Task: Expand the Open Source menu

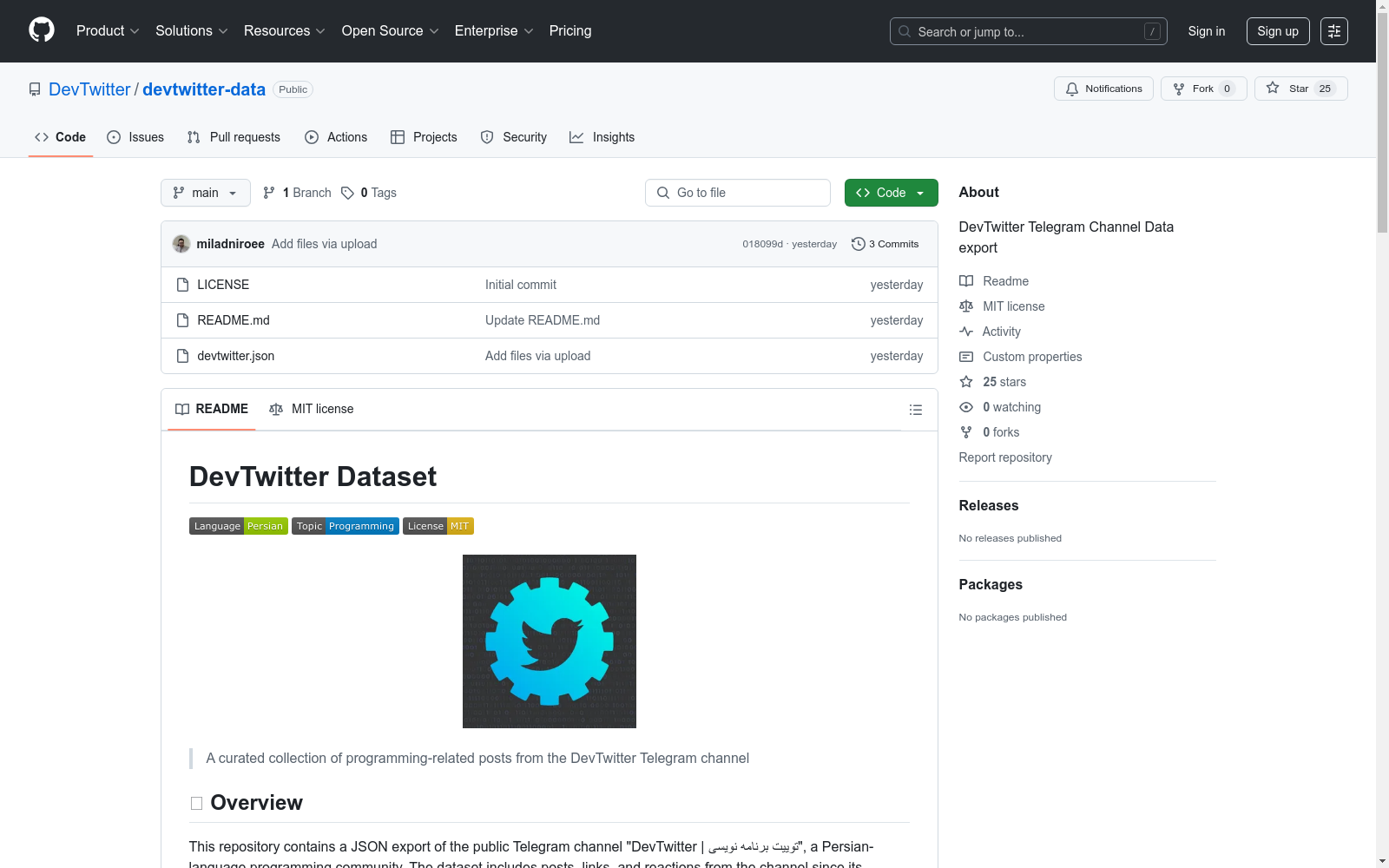Action: point(391,31)
